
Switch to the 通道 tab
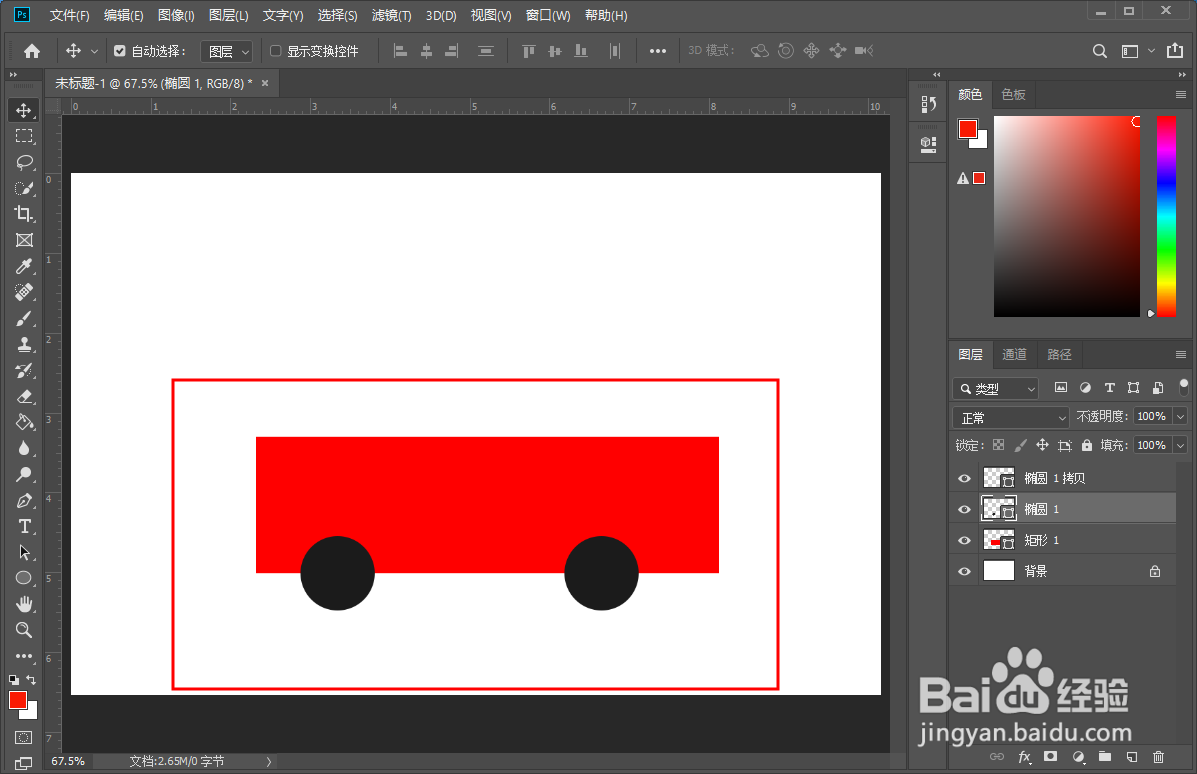[x=1015, y=355]
